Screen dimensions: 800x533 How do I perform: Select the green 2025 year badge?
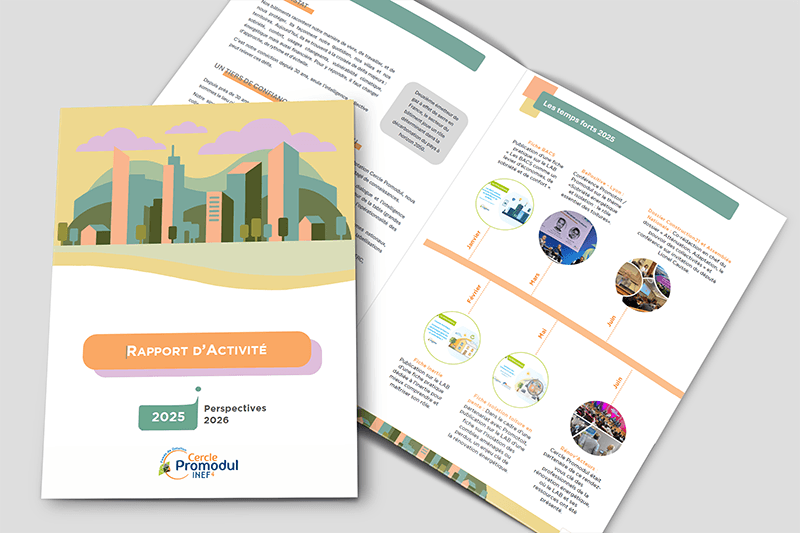point(168,417)
